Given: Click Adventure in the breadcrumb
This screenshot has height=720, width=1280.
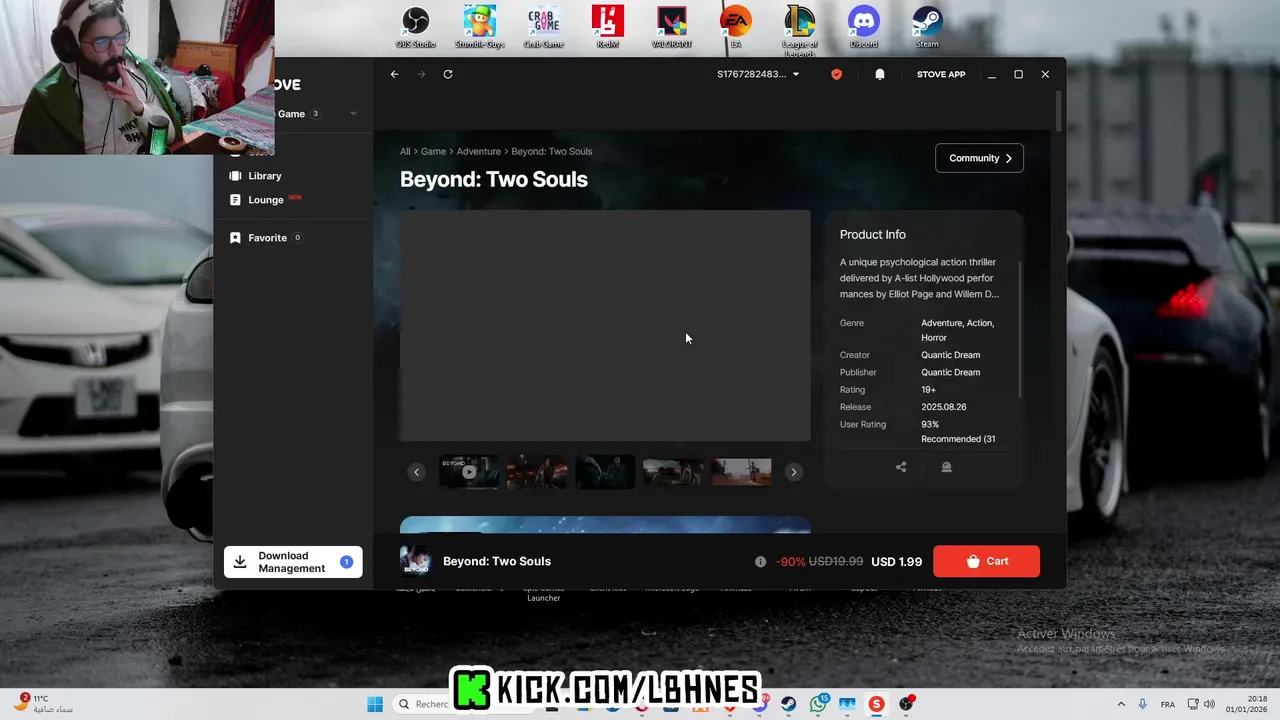Looking at the screenshot, I should coord(478,151).
